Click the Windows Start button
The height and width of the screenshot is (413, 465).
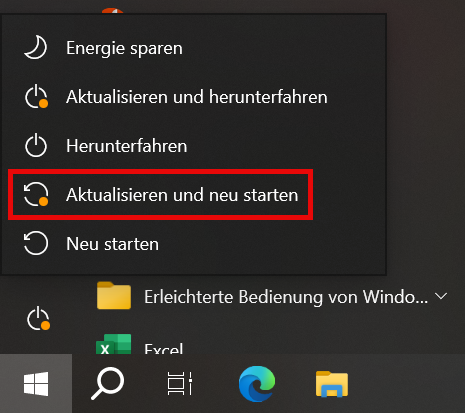(x=36, y=384)
